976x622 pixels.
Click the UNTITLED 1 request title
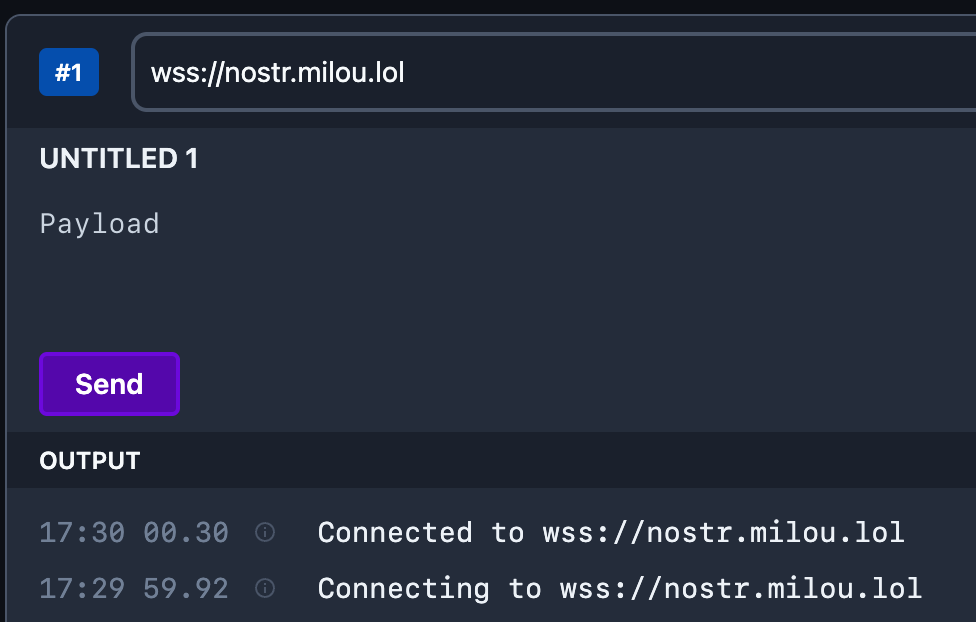117,158
